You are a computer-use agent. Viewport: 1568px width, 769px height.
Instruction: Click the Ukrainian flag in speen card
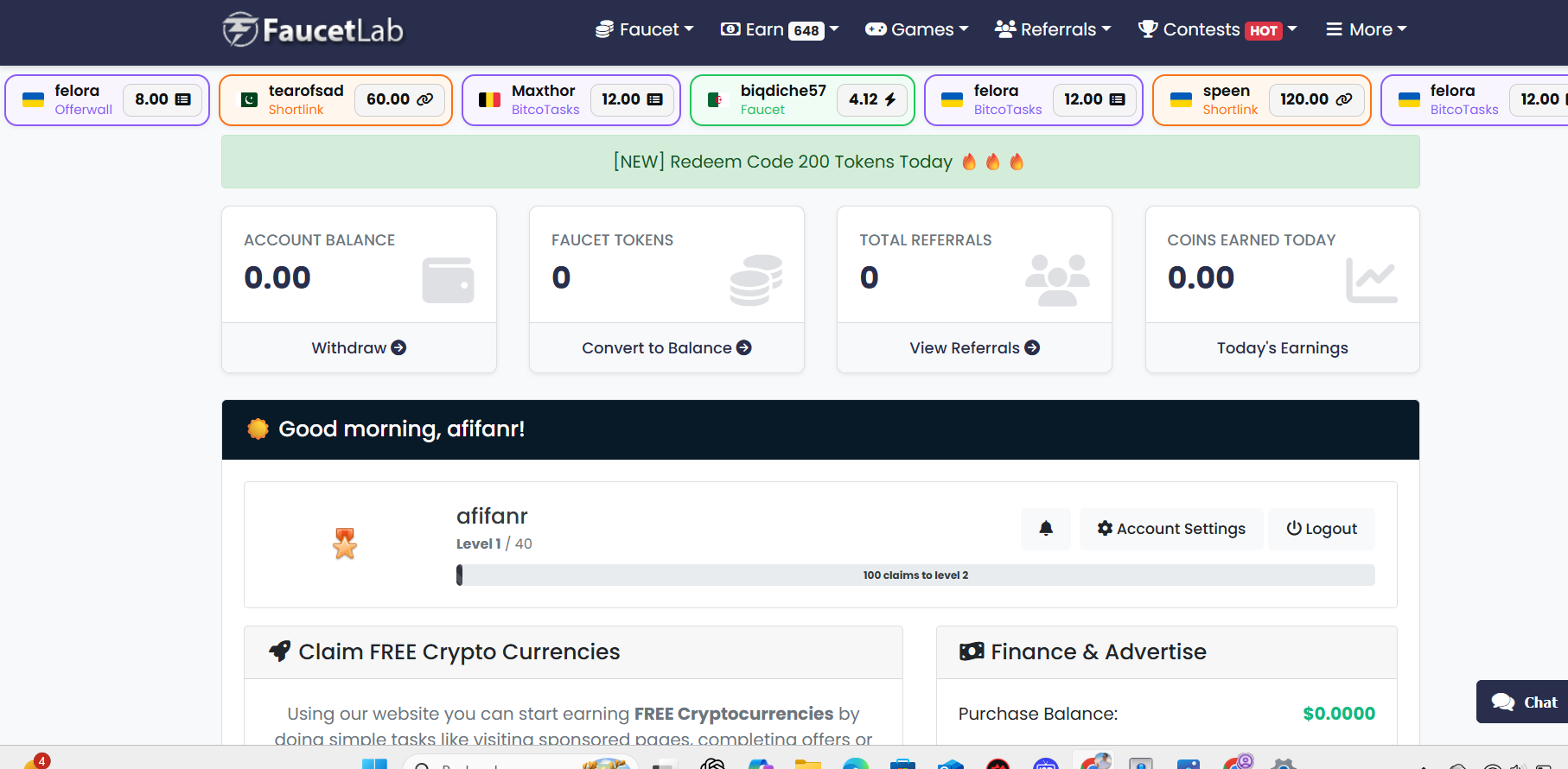(1181, 99)
